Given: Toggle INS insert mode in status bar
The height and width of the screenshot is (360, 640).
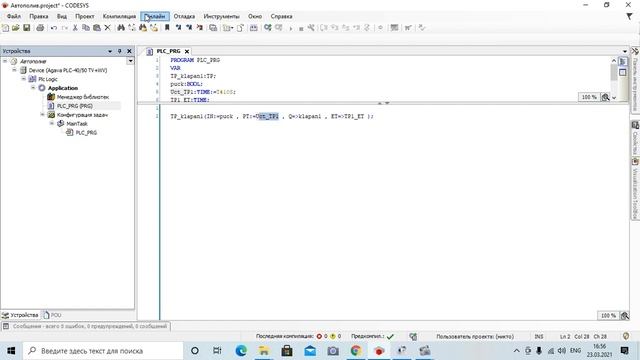Looking at the screenshot, I should [x=539, y=336].
